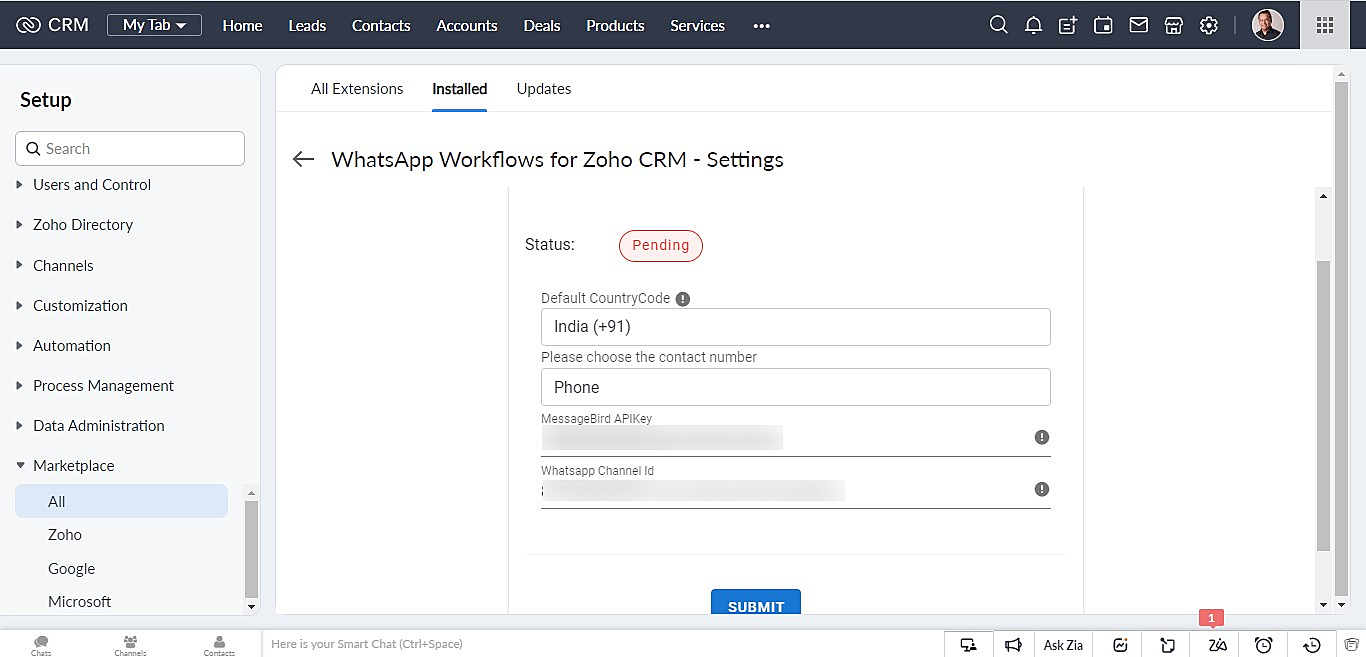Click the search magnifier icon in top bar
The width and height of the screenshot is (1366, 657).
click(998, 25)
